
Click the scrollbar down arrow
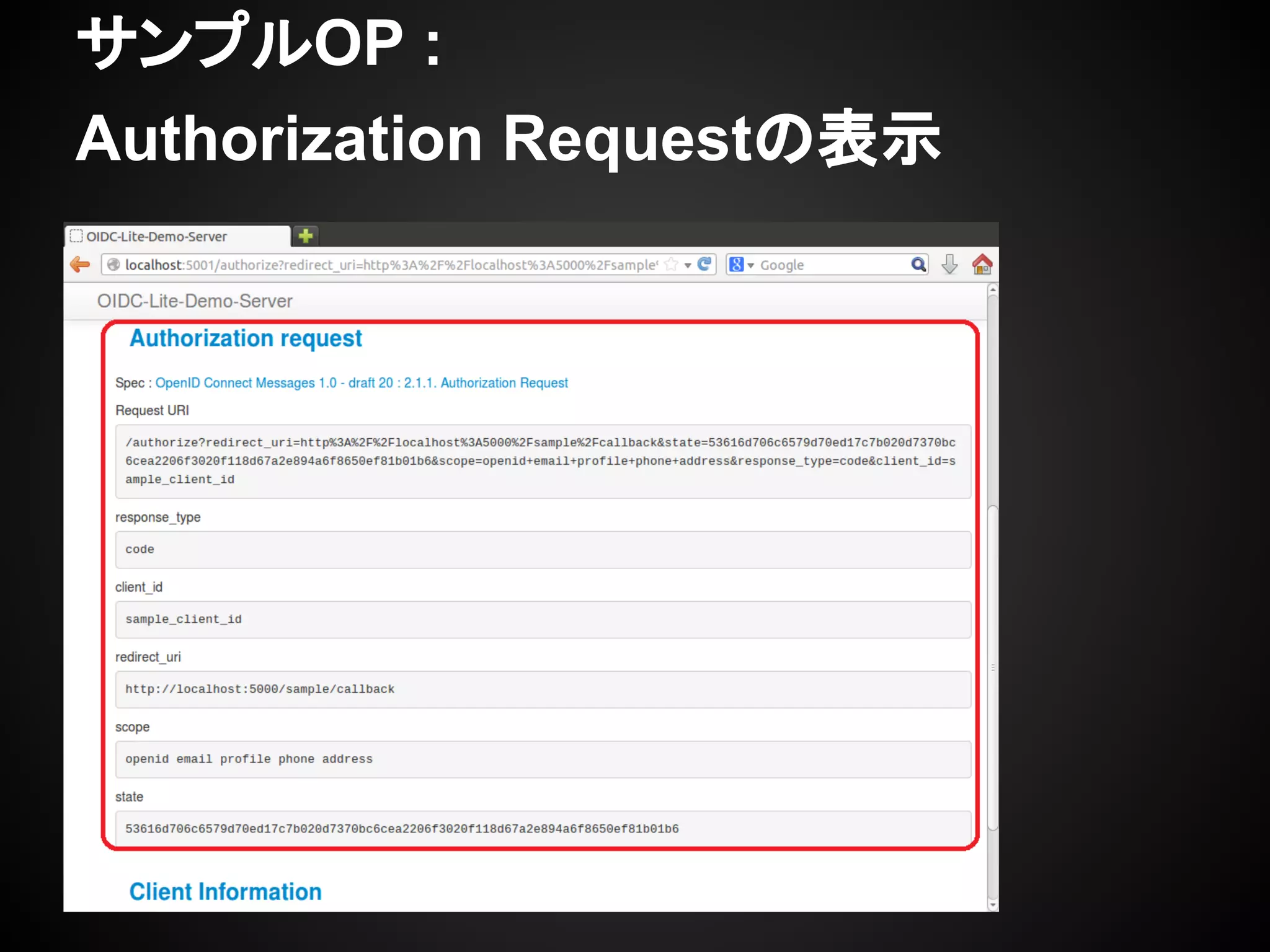pos(993,906)
